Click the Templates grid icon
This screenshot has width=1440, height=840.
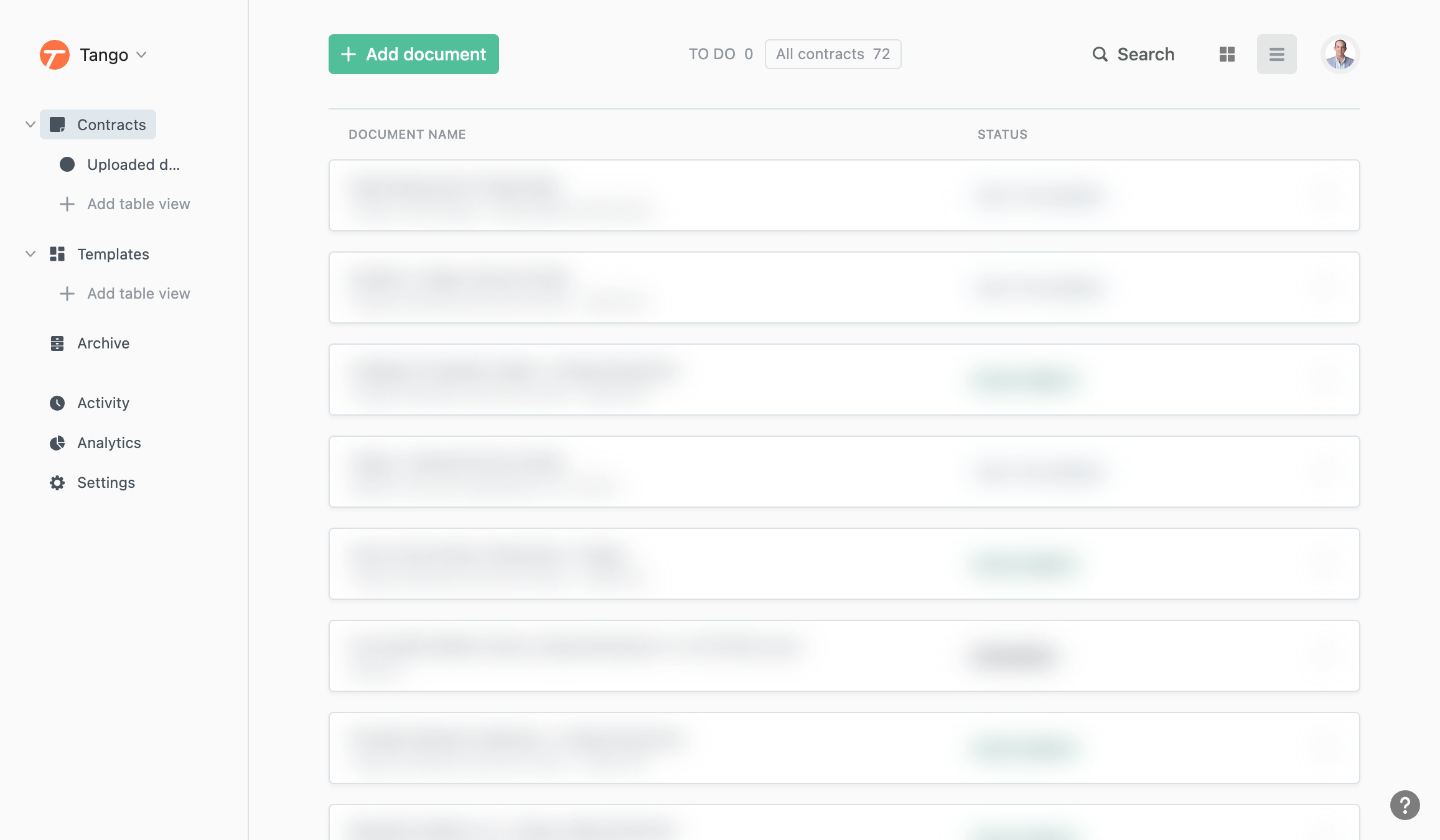coord(57,254)
